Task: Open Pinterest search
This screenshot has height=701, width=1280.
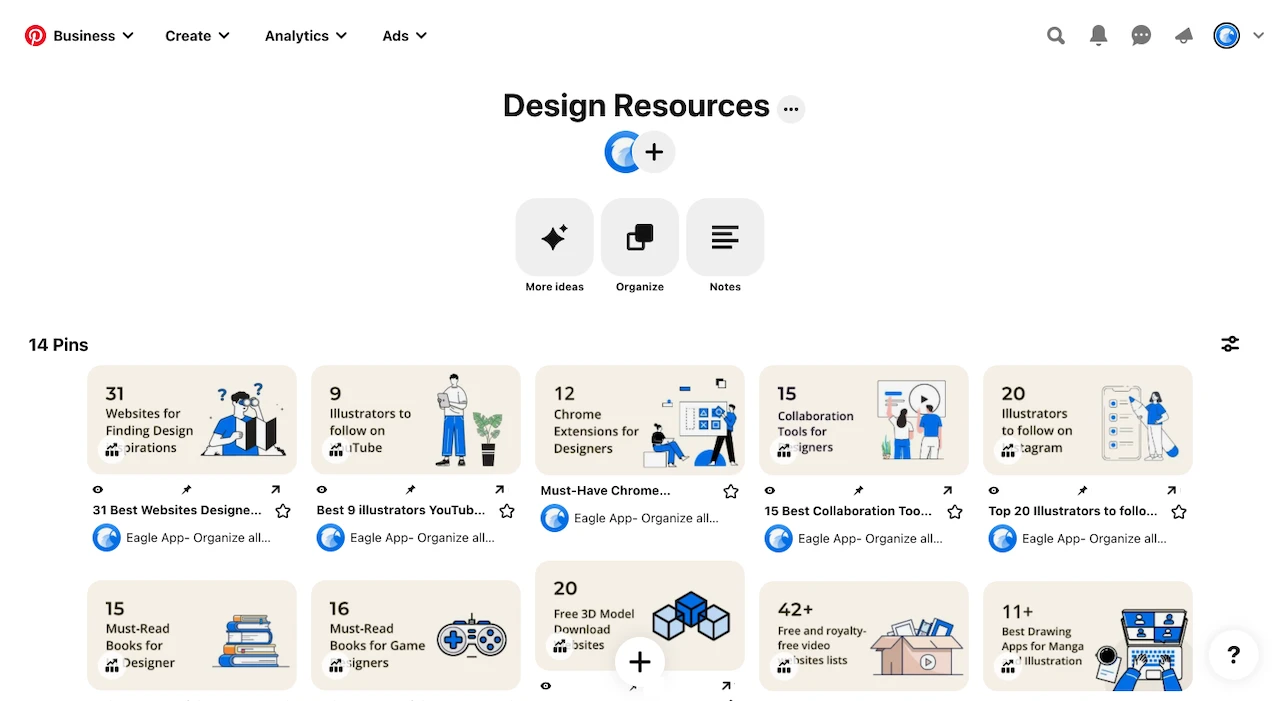Action: [x=1056, y=35]
